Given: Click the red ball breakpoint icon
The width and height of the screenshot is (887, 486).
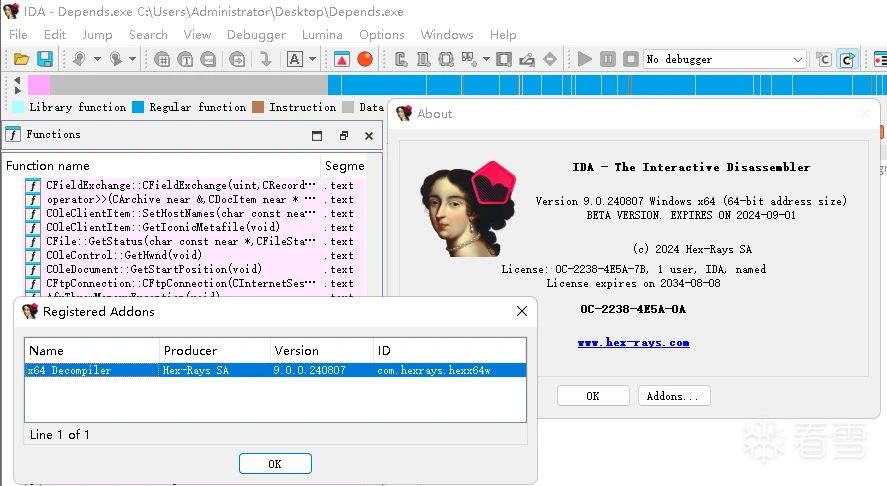Looking at the screenshot, I should tap(365, 59).
